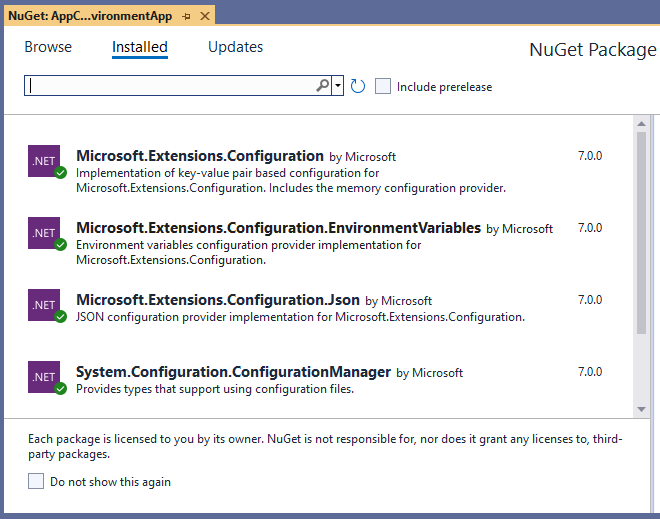Click 'Environment variables configuration provider' description
This screenshot has width=660, height=519.
[x=249, y=253]
